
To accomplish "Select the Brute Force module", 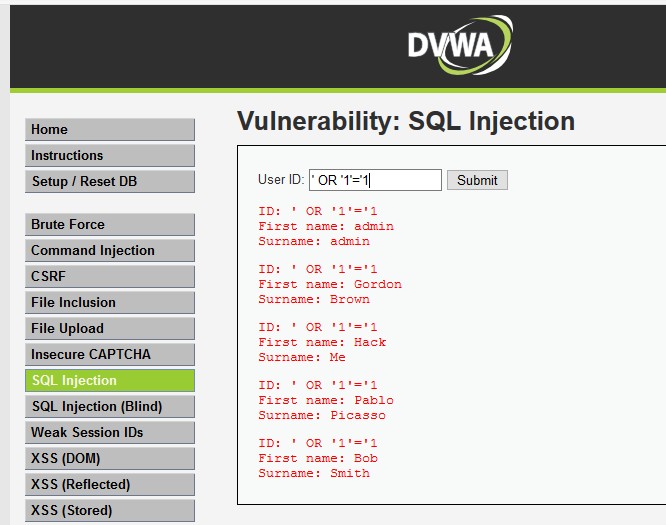I will [110, 224].
